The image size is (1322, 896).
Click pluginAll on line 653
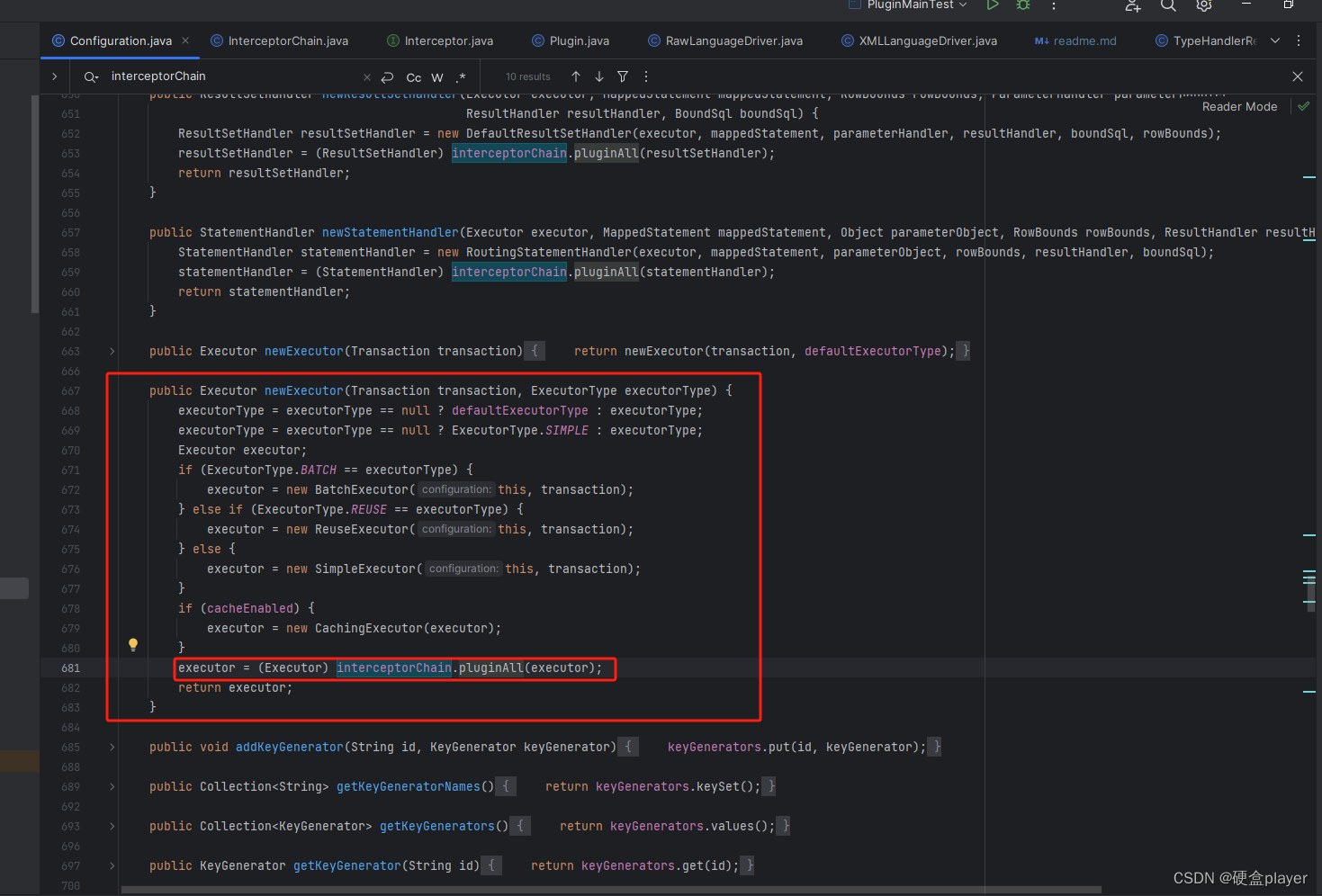coord(607,153)
